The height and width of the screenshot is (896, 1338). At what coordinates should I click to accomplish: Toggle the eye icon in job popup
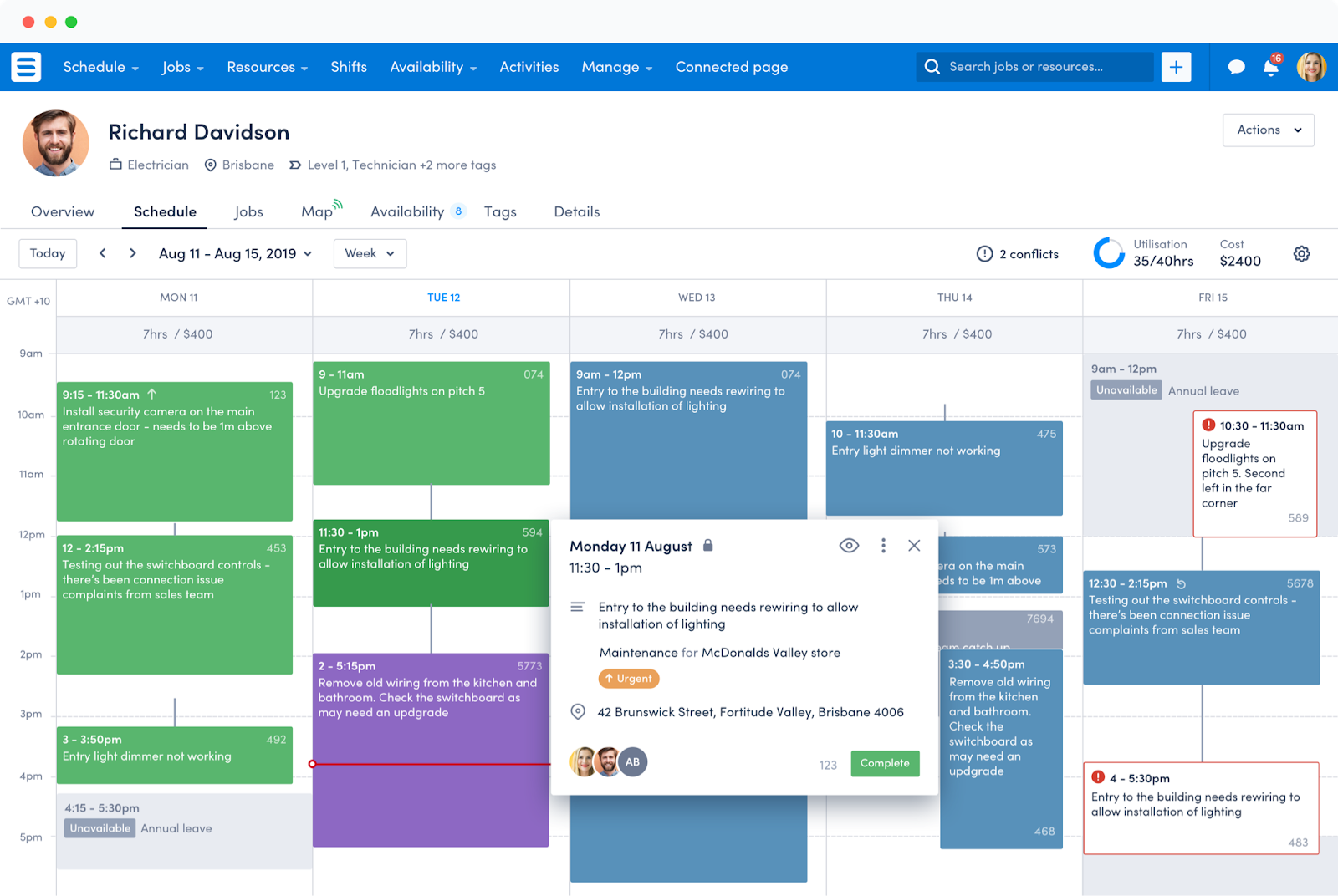coord(849,546)
